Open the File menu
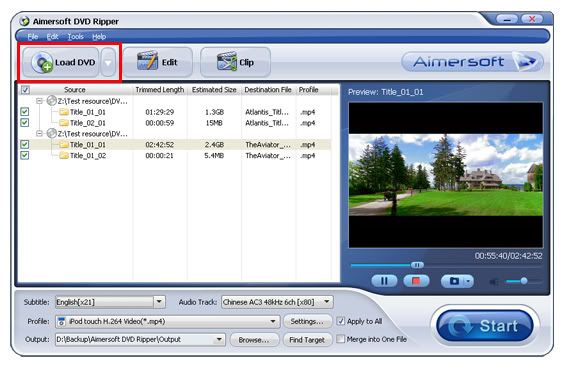This screenshot has height=366, width=564. [32, 36]
